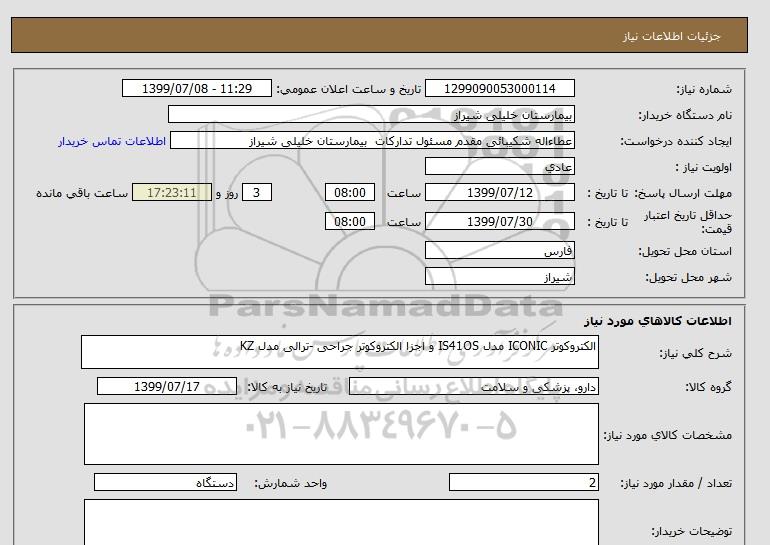The height and width of the screenshot is (545, 770).
Task: Click the مهلت ارسال پاسخ label
Action: (x=683, y=193)
